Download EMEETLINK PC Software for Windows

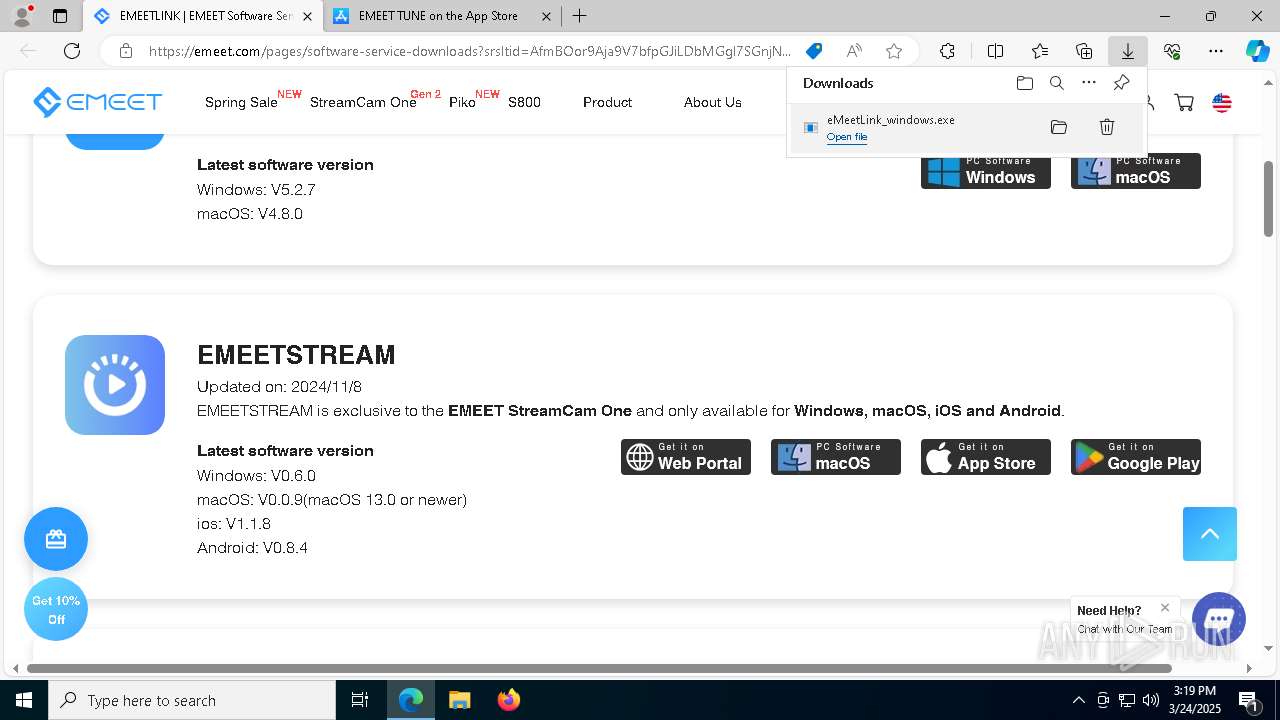point(986,171)
